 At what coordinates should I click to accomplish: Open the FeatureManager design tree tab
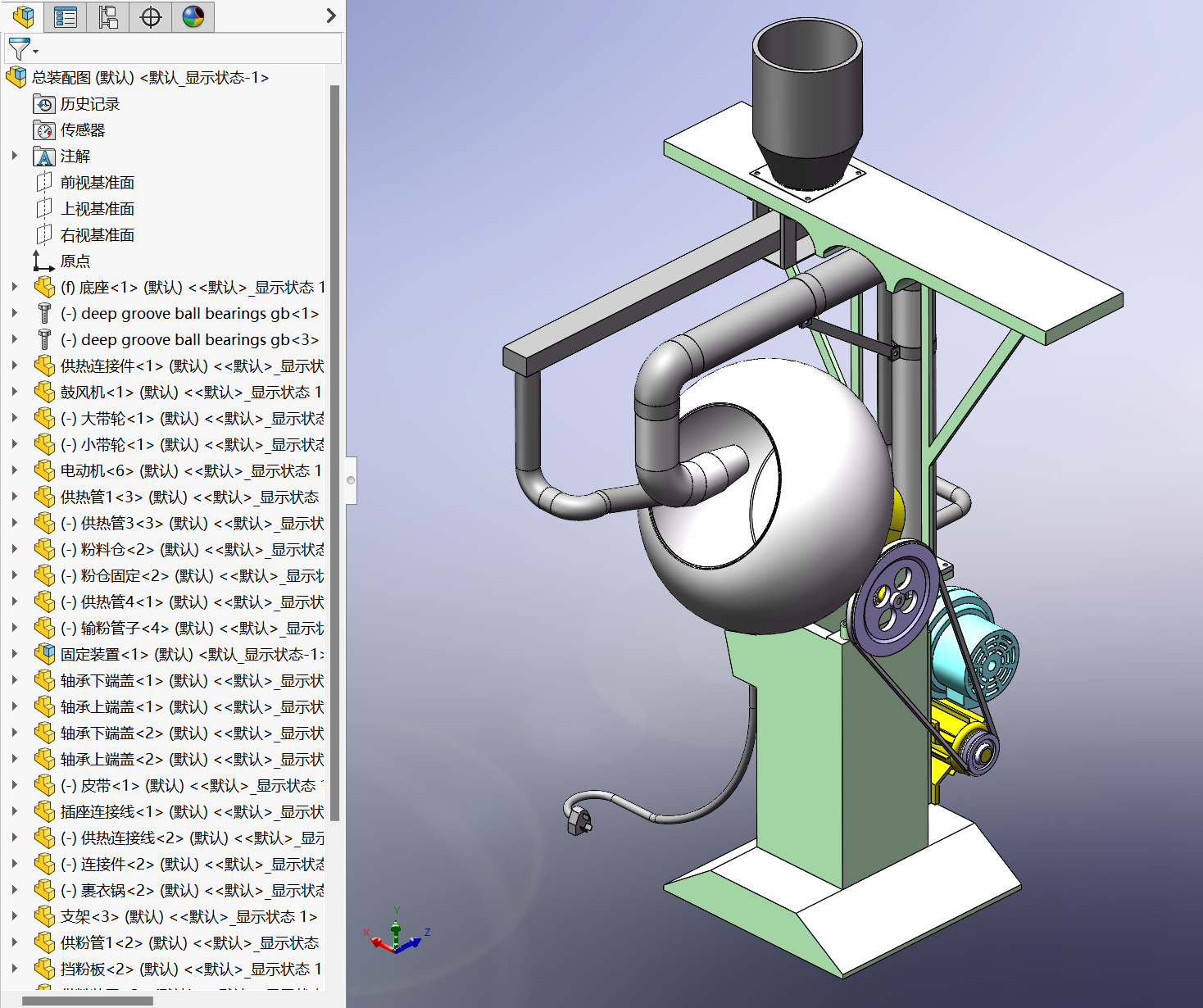click(x=23, y=16)
